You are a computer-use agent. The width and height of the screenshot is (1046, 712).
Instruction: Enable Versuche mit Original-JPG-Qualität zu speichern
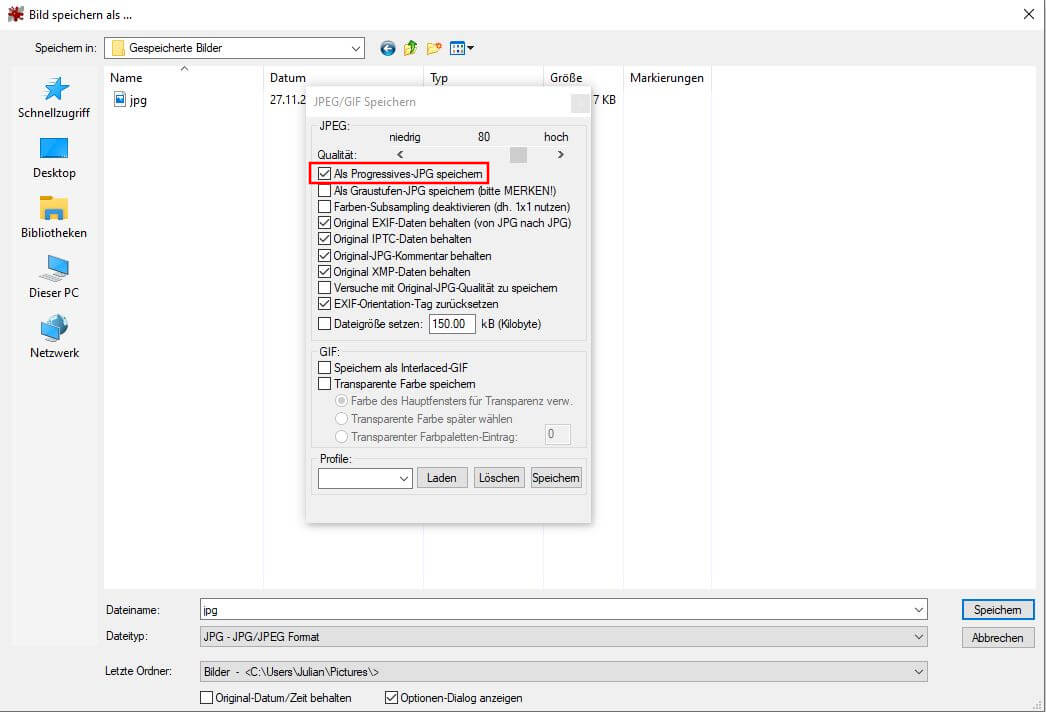pos(324,288)
